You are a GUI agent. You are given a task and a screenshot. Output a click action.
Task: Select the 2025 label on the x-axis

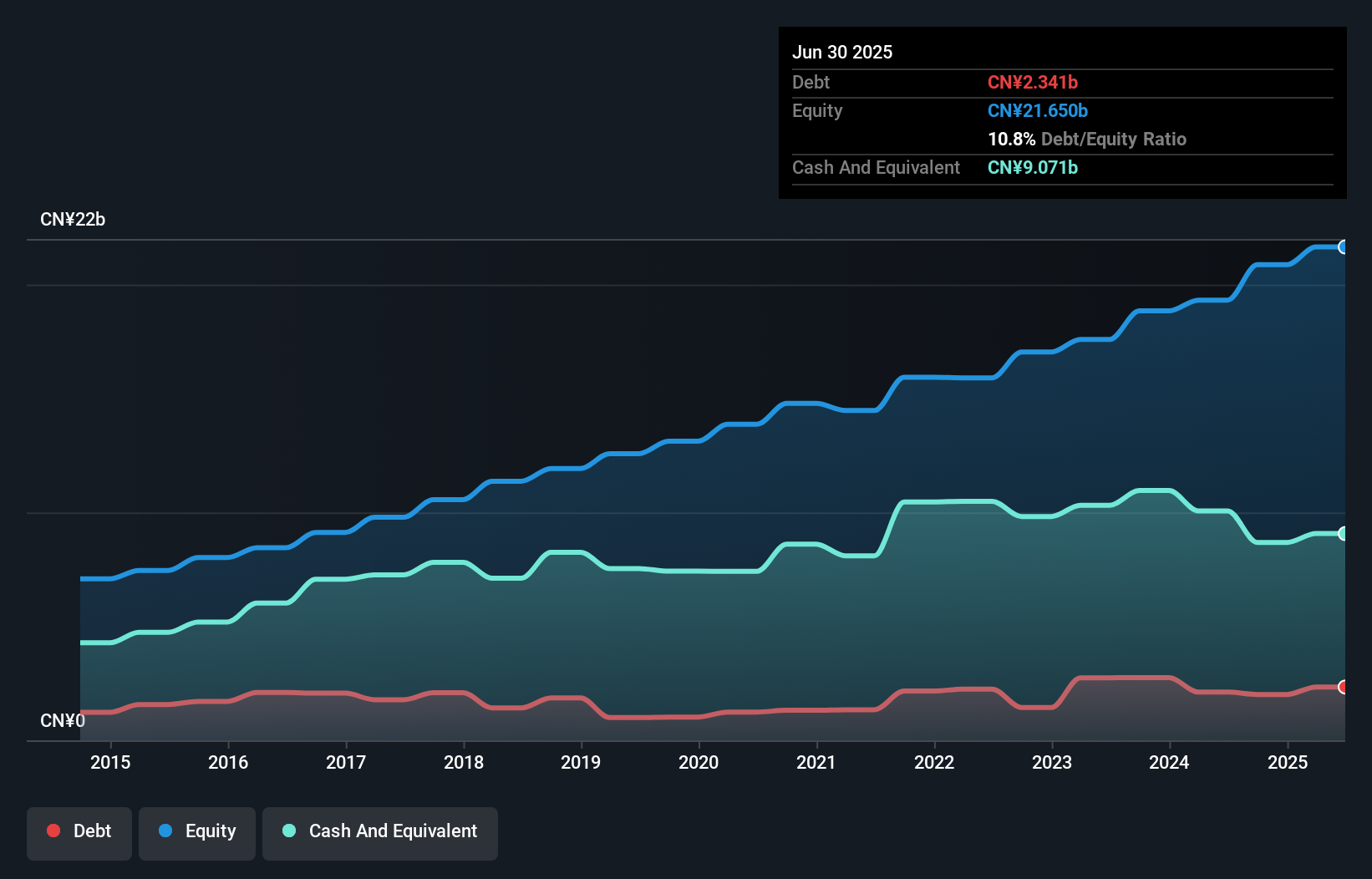1288,763
